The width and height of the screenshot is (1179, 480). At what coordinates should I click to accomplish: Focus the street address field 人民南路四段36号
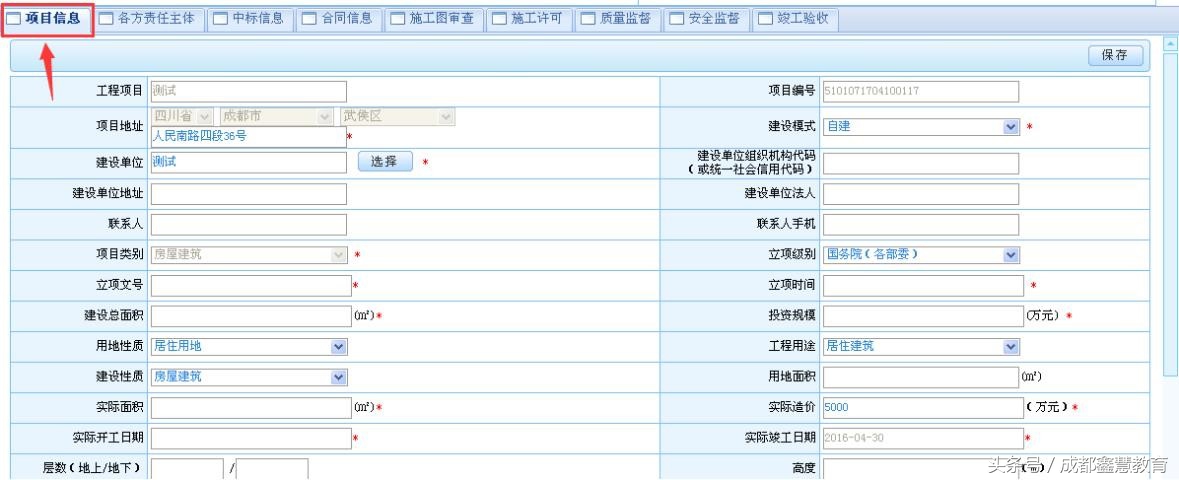coord(249,137)
